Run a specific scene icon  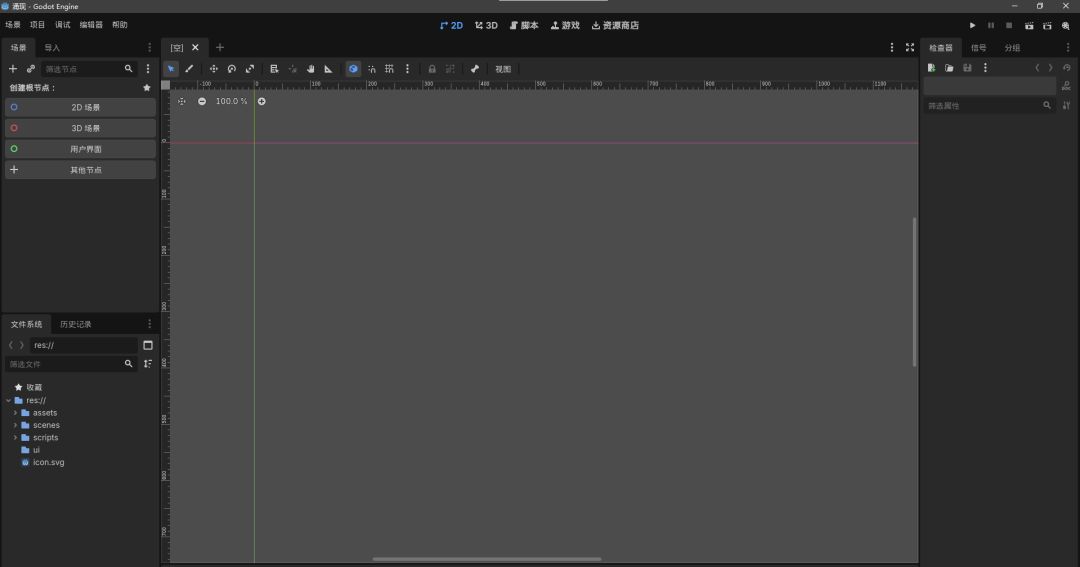tap(1047, 25)
